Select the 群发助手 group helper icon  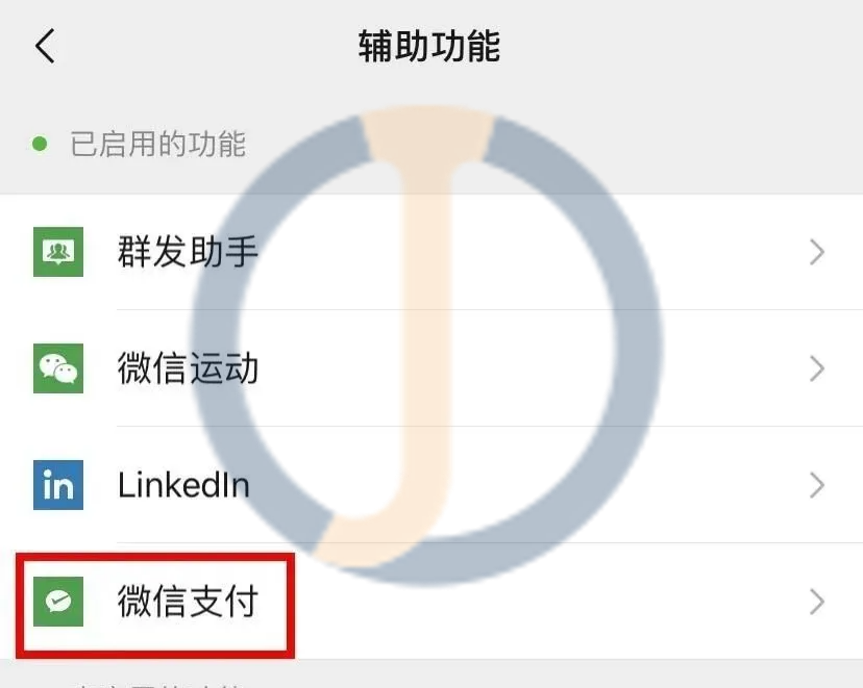[57, 252]
